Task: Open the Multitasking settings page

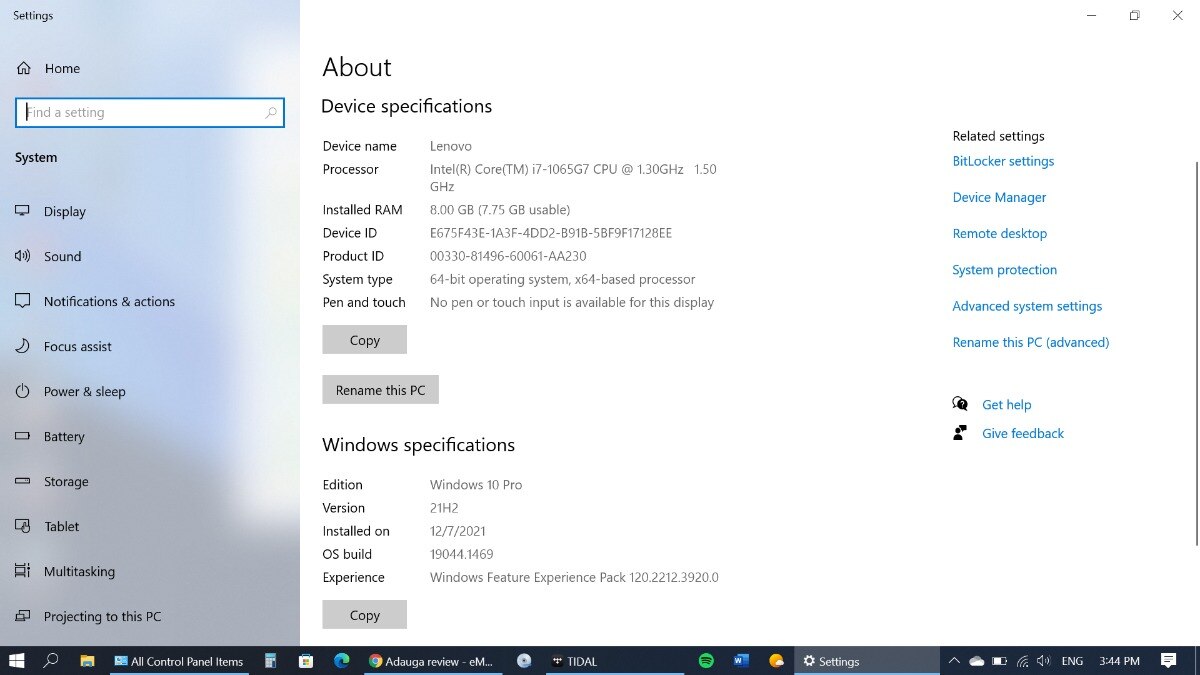Action: point(79,572)
